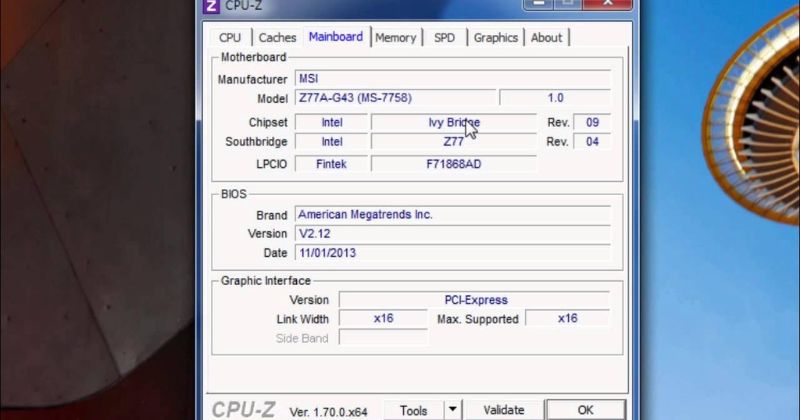Close the CPU-Z window
Image resolution: width=800 pixels, height=420 pixels.
[608, 5]
